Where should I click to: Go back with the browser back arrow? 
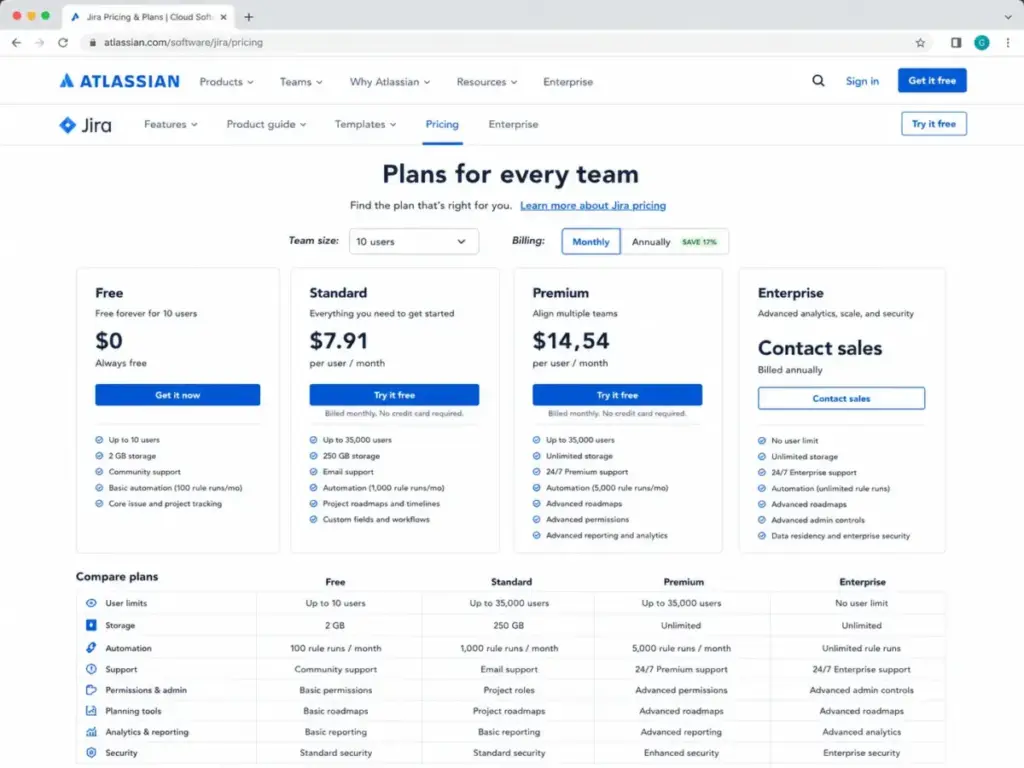(16, 42)
